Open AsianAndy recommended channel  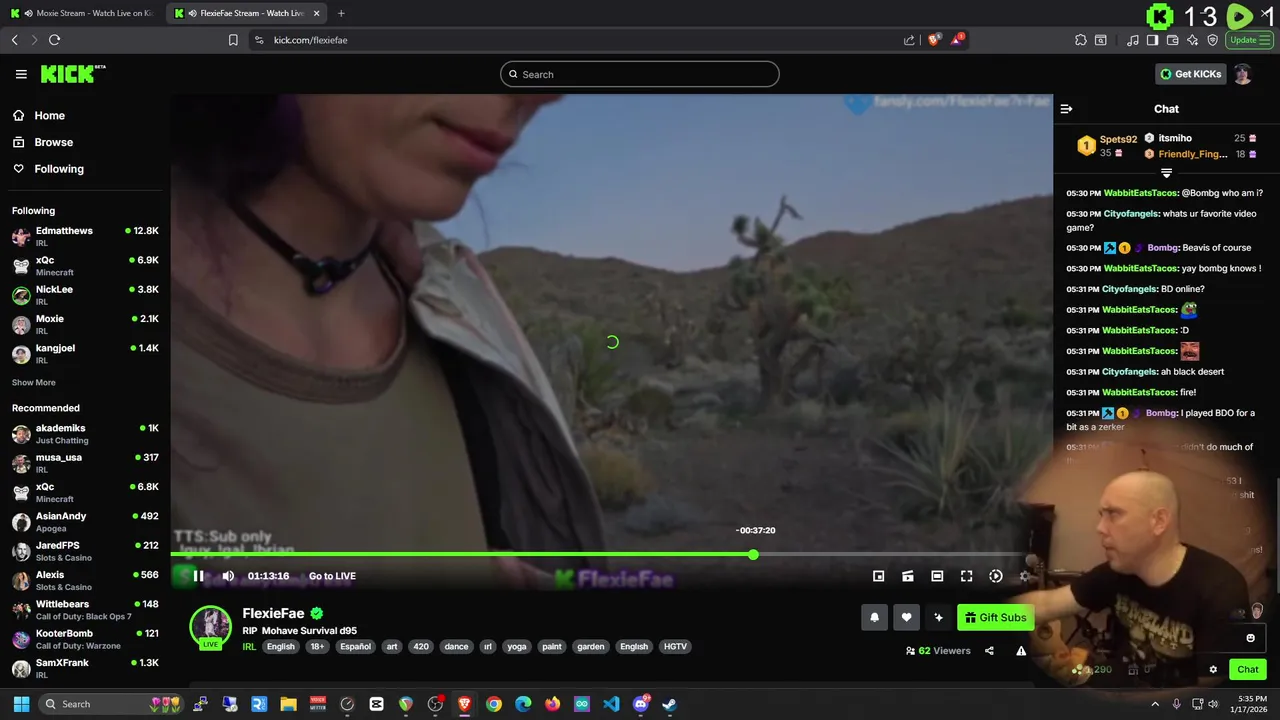click(x=85, y=522)
